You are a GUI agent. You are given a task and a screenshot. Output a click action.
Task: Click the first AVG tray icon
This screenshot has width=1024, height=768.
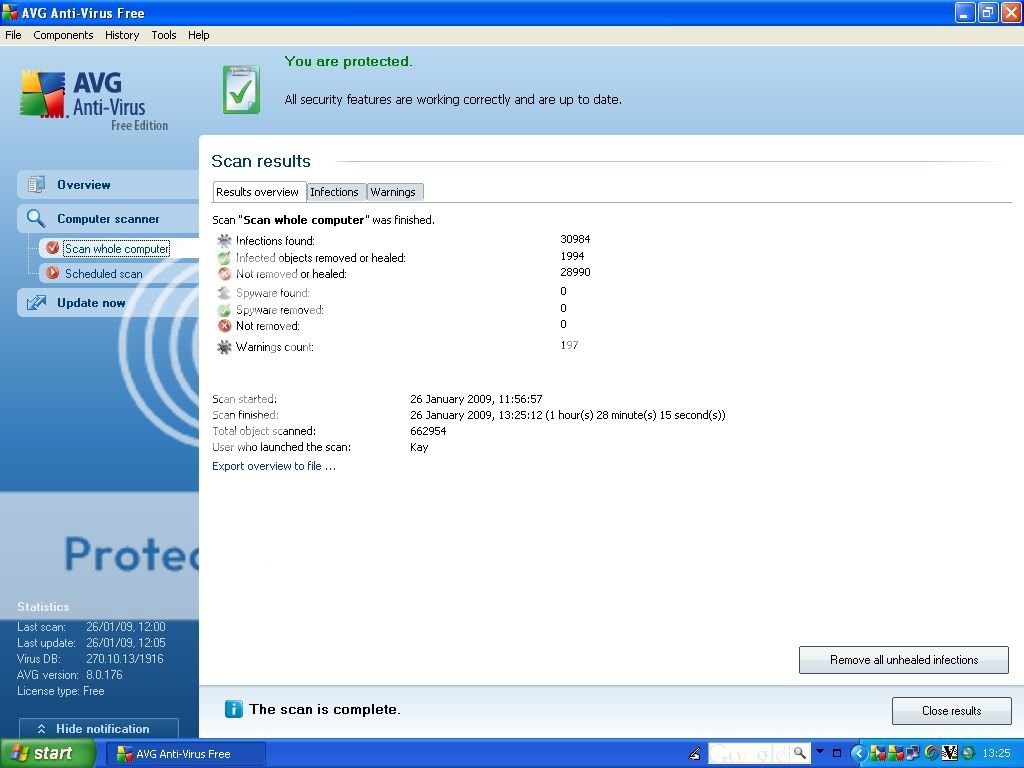[x=878, y=754]
